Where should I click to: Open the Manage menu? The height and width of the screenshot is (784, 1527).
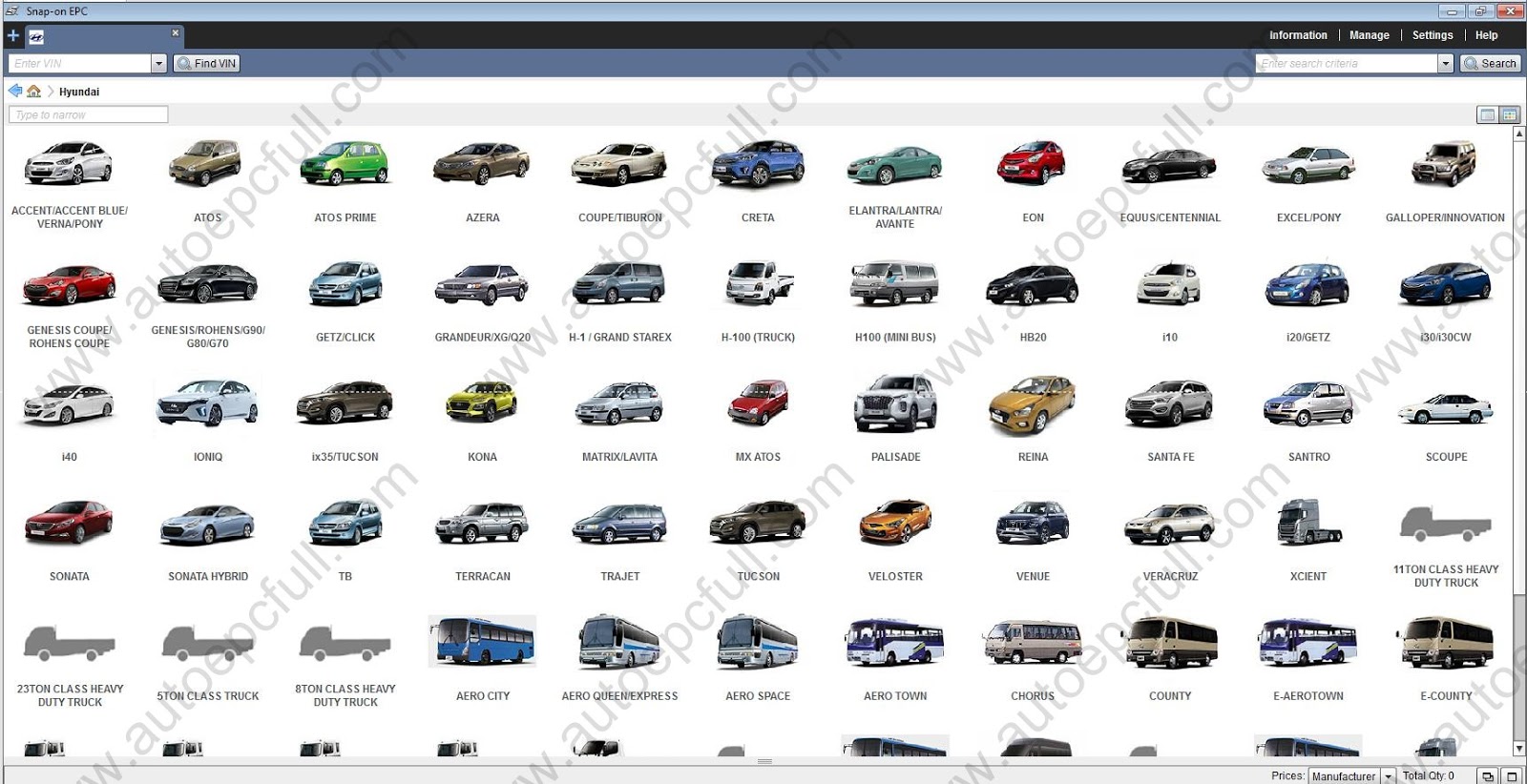(1370, 35)
